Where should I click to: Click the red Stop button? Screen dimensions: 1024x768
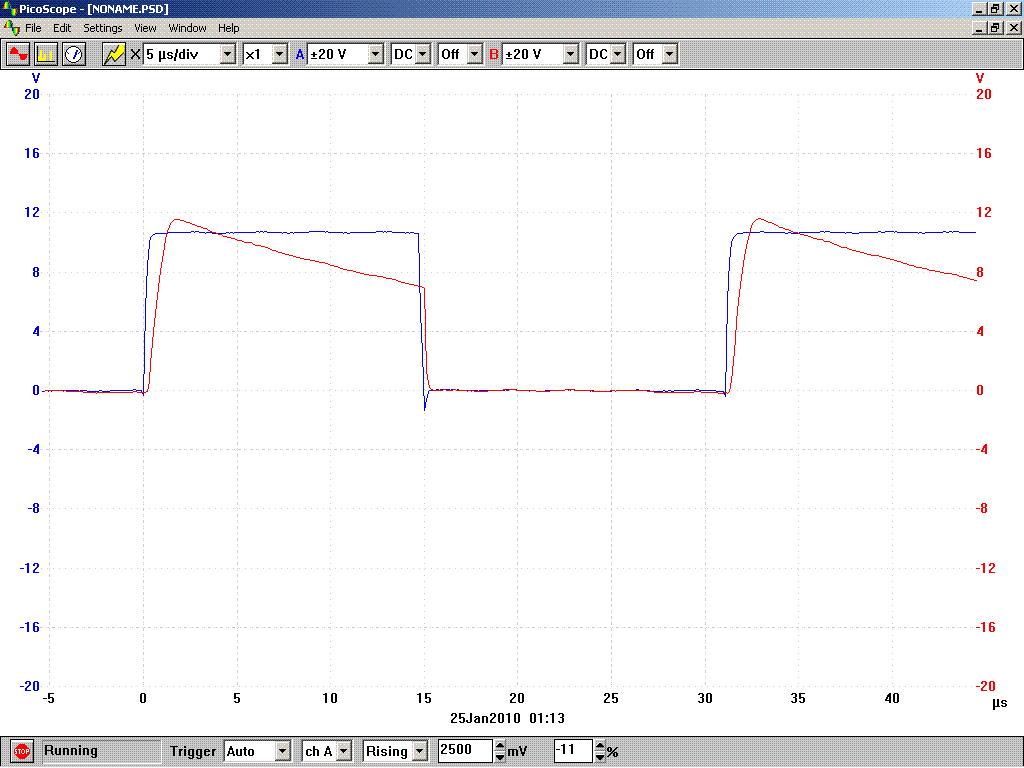click(x=22, y=752)
